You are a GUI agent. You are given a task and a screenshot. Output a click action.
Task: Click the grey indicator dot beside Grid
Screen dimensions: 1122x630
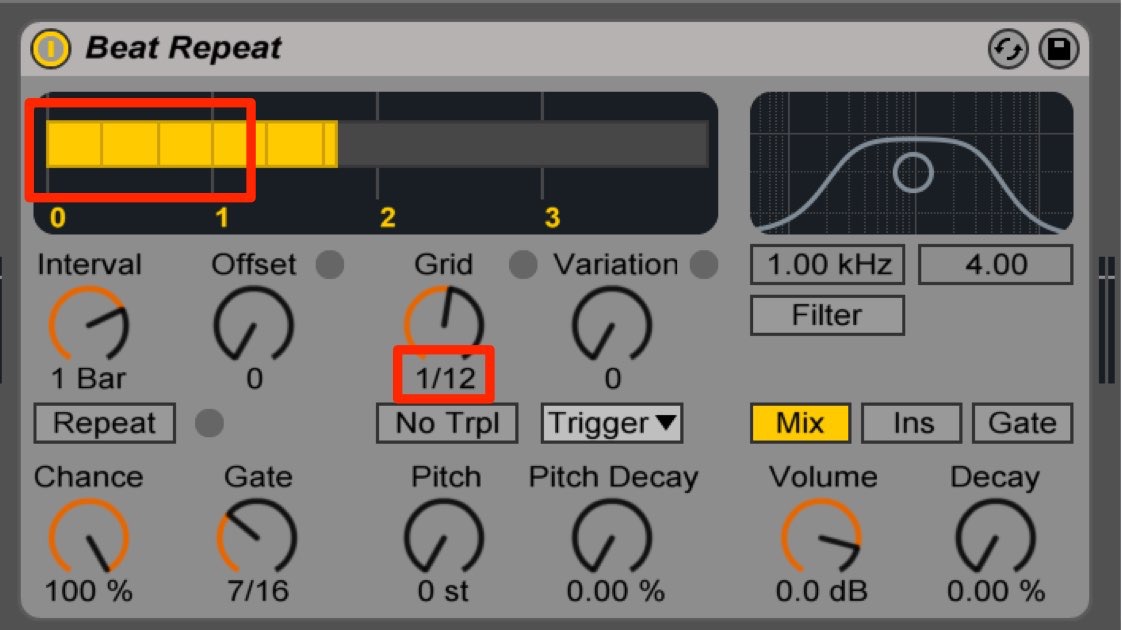[523, 265]
